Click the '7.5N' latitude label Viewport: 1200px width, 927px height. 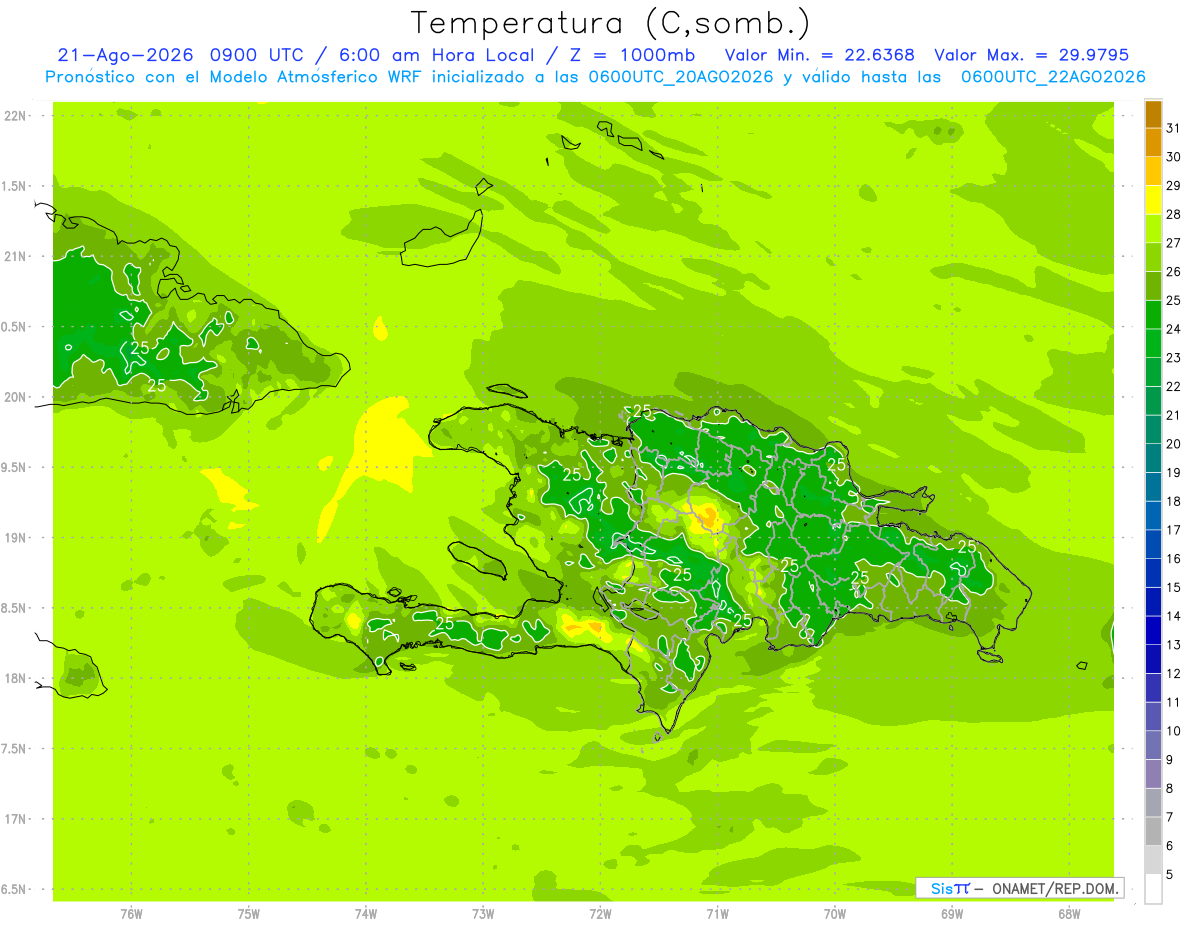tap(14, 749)
